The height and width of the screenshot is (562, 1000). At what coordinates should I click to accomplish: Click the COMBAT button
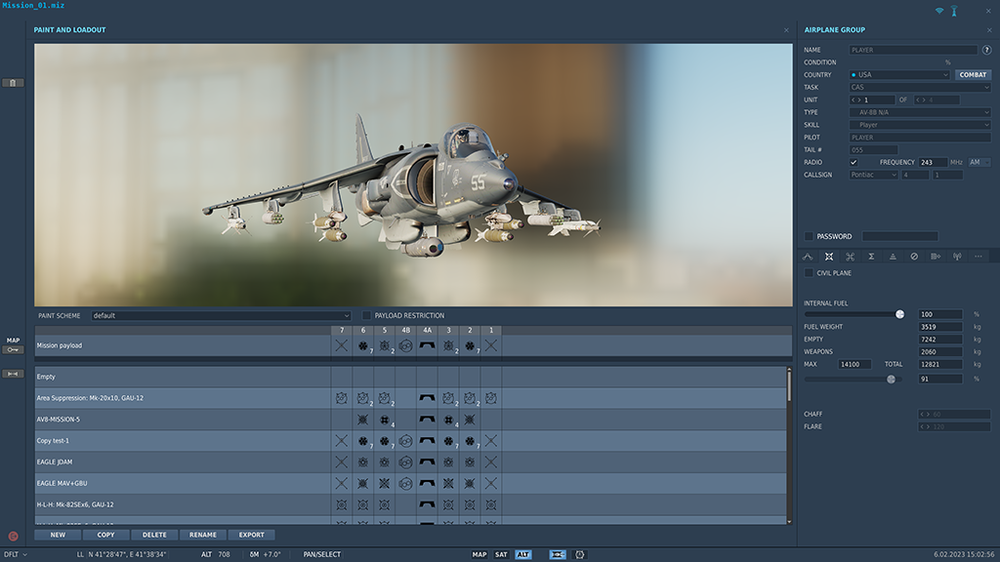coord(973,75)
